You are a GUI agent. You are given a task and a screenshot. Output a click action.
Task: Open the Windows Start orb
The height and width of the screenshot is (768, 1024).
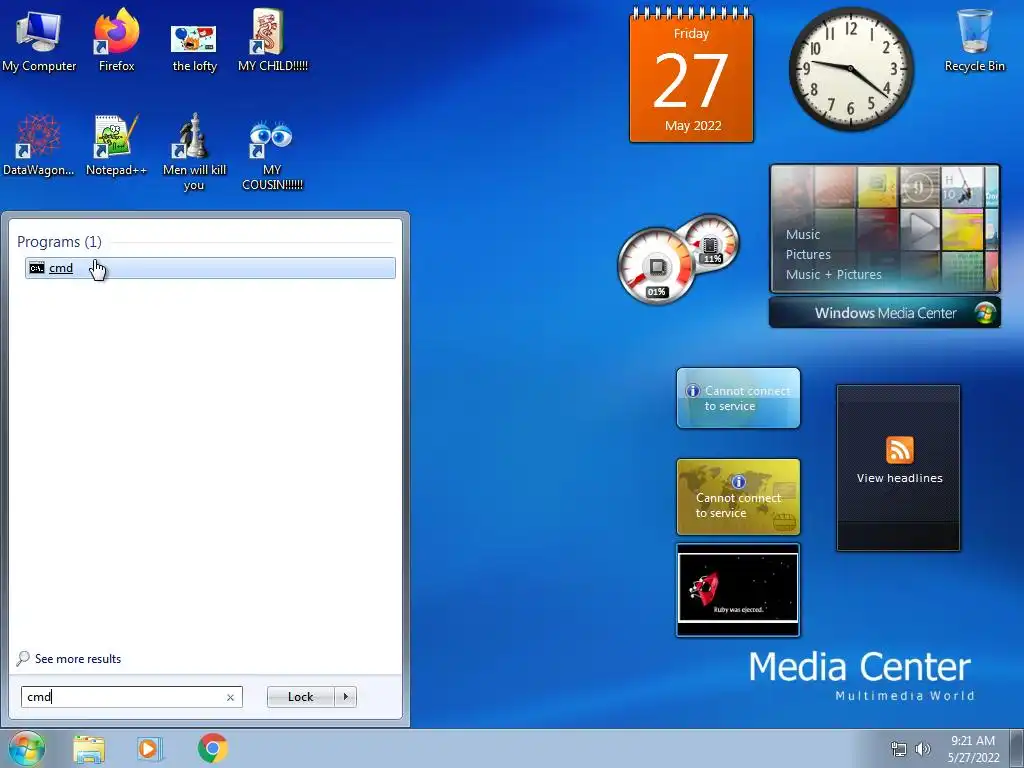point(26,748)
